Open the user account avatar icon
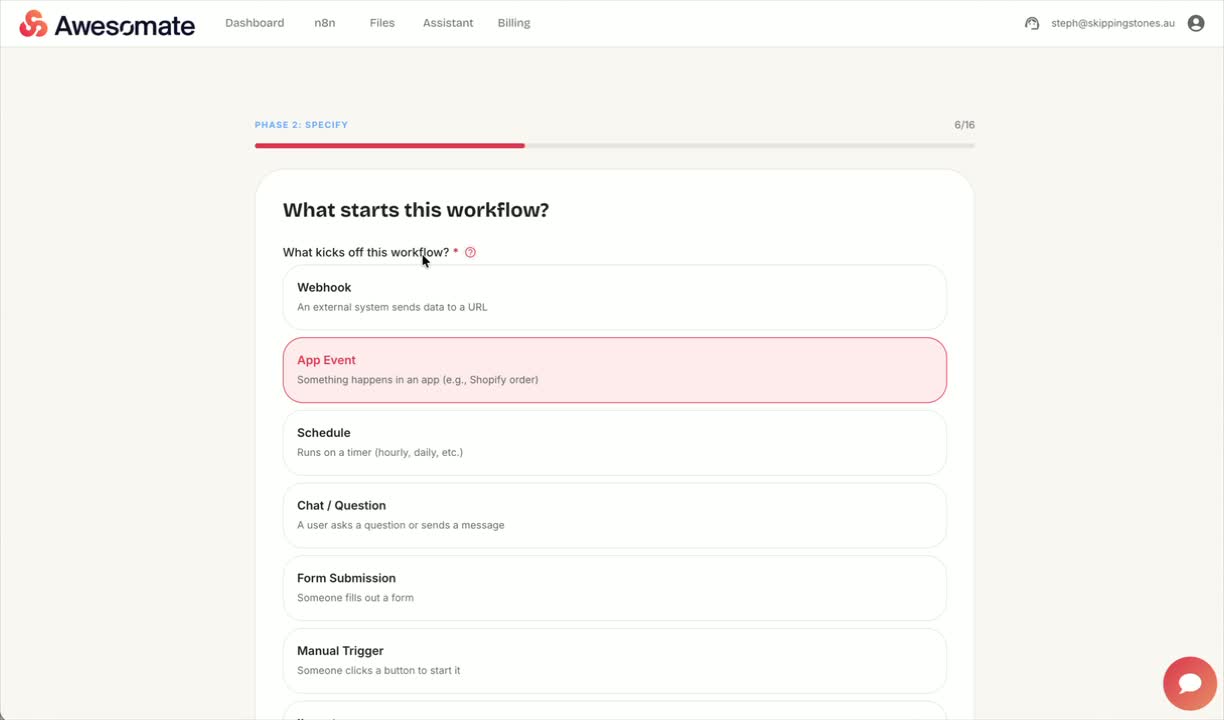The image size is (1224, 720). (1196, 23)
